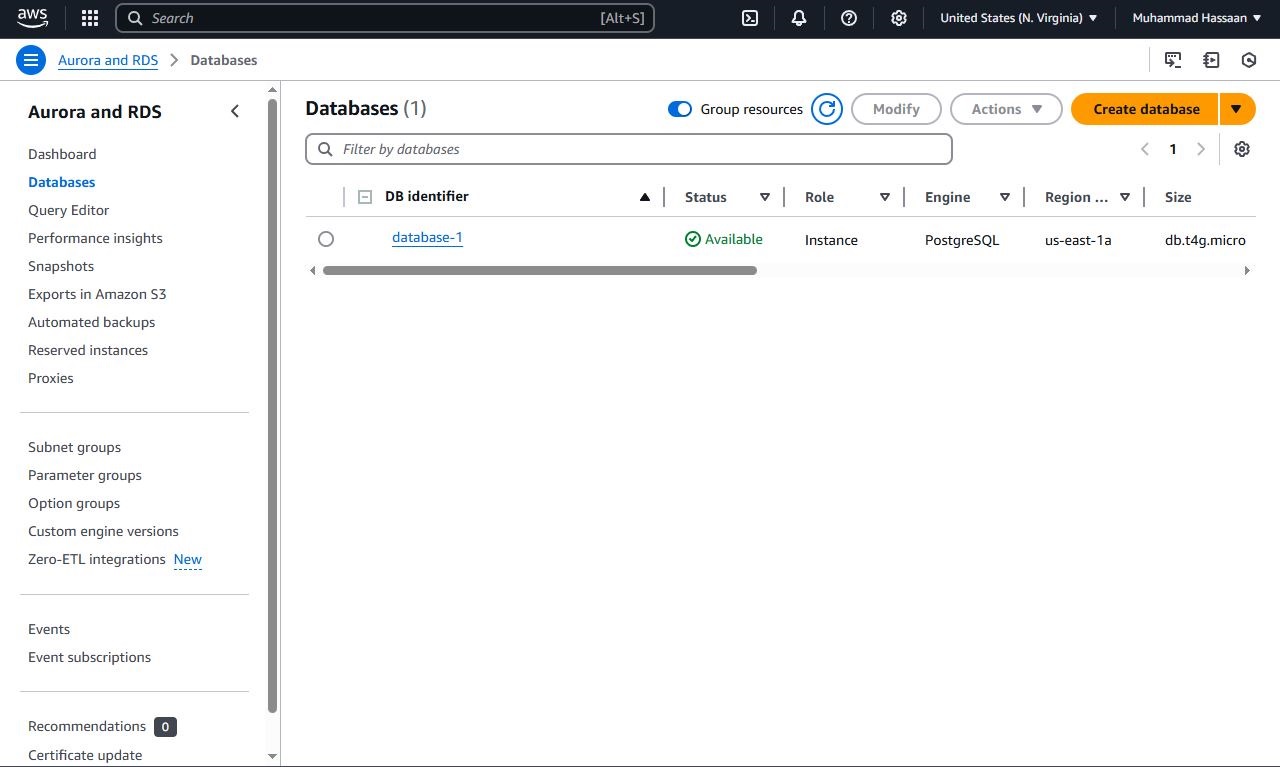The height and width of the screenshot is (767, 1280).
Task: Open Events in sidebar
Action: point(49,629)
